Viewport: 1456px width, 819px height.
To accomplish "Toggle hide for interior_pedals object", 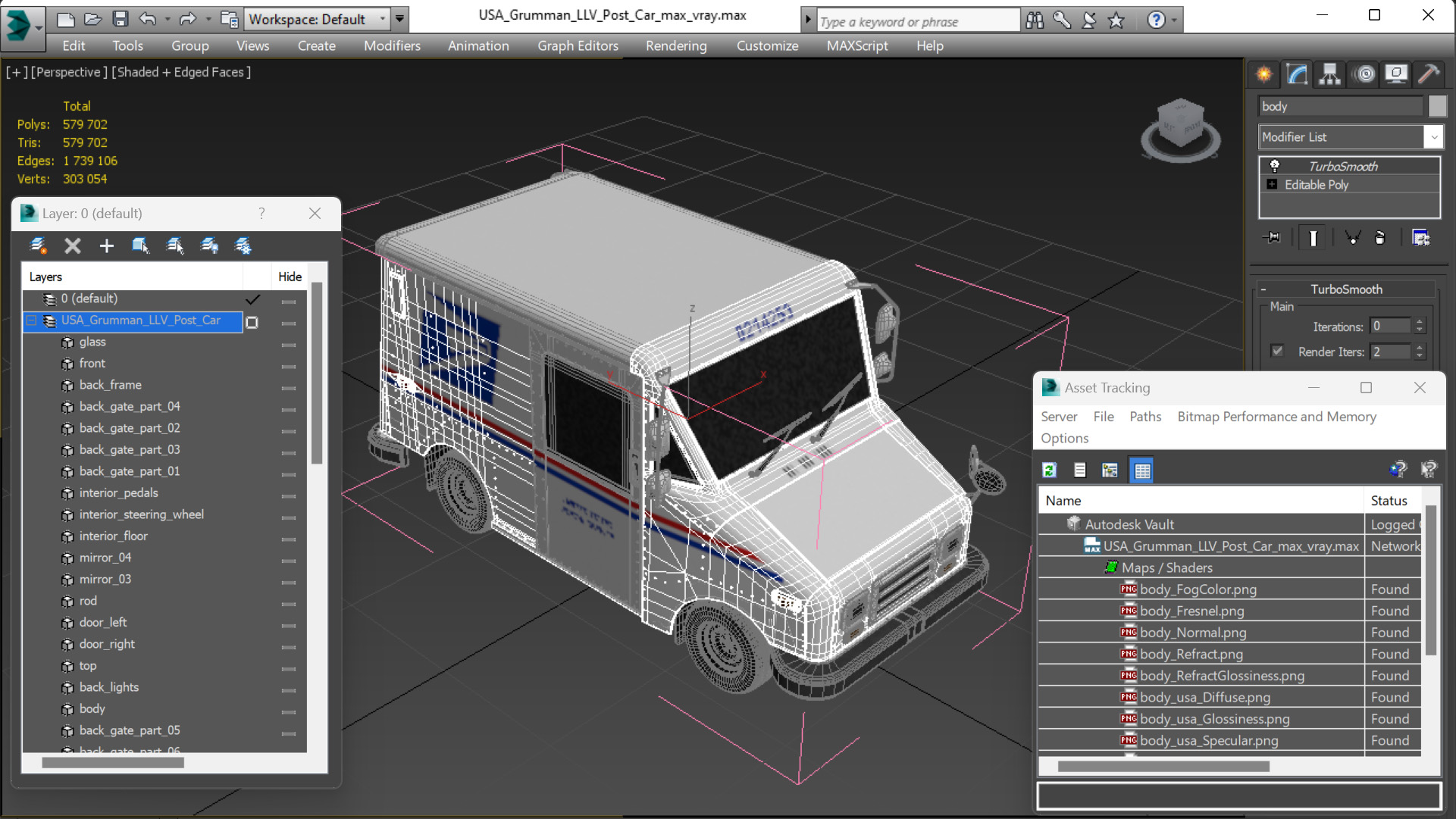I will 288,495.
